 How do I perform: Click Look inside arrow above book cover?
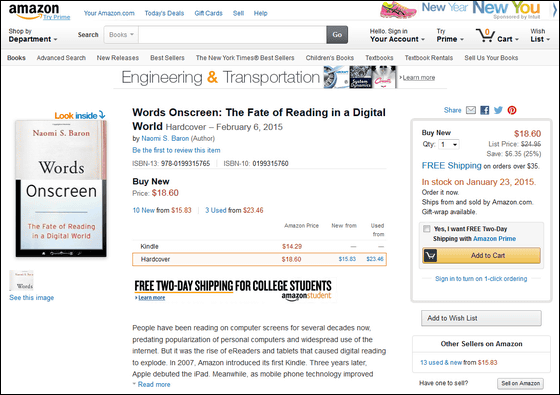click(102, 115)
